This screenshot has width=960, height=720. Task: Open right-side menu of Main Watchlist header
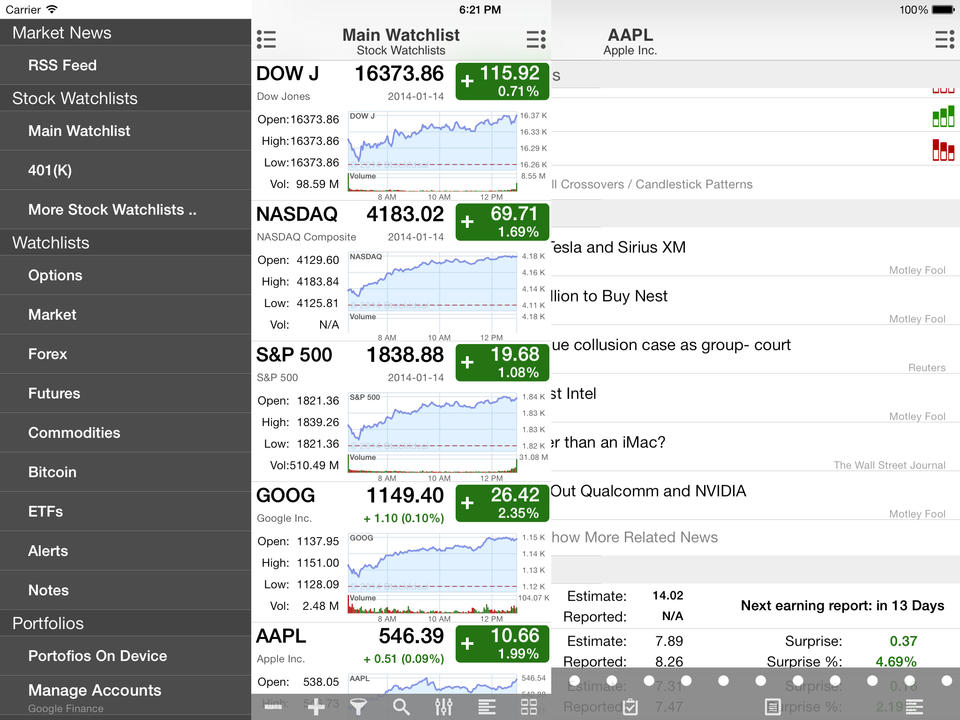coord(536,40)
